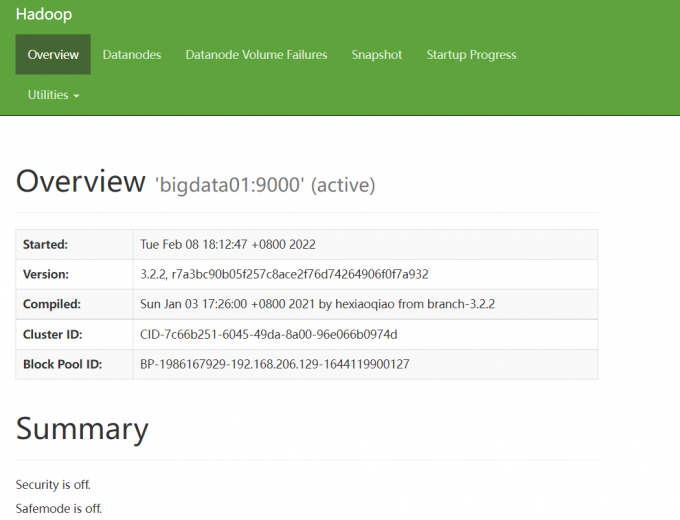Screen dimensions: 680x520
Task: Click the Started timestamp value
Action: (x=229, y=244)
